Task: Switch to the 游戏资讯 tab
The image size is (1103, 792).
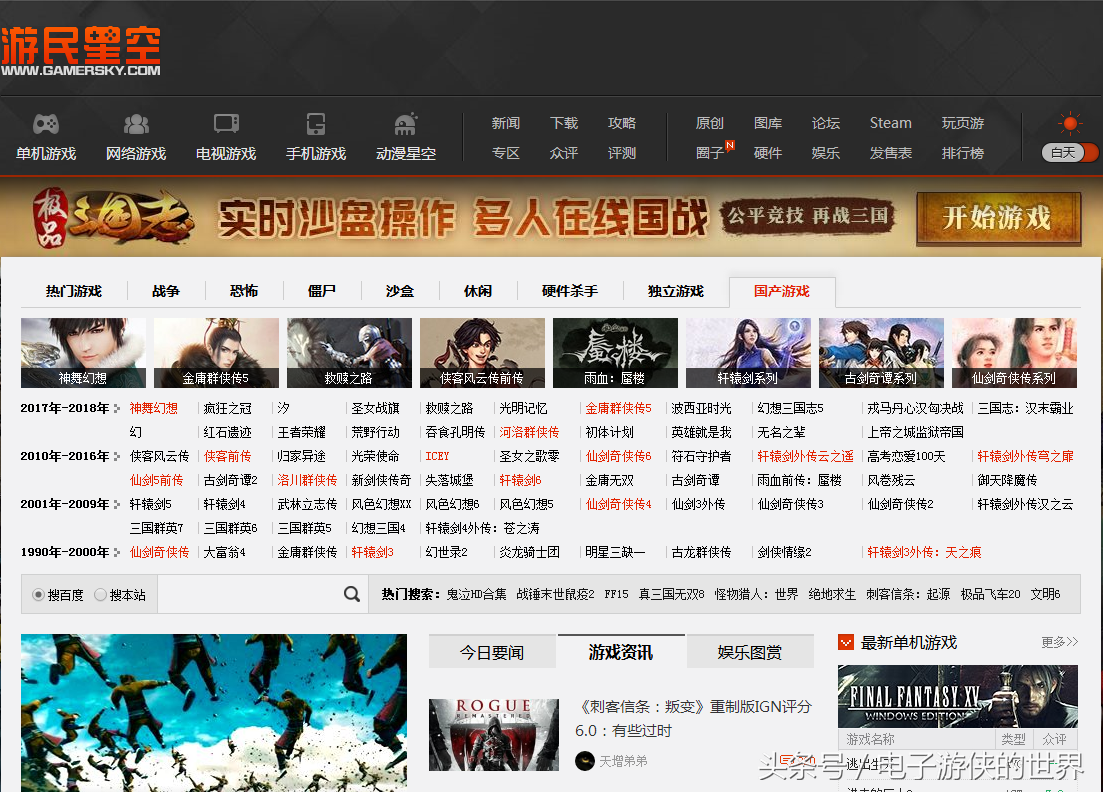Action: pos(620,651)
